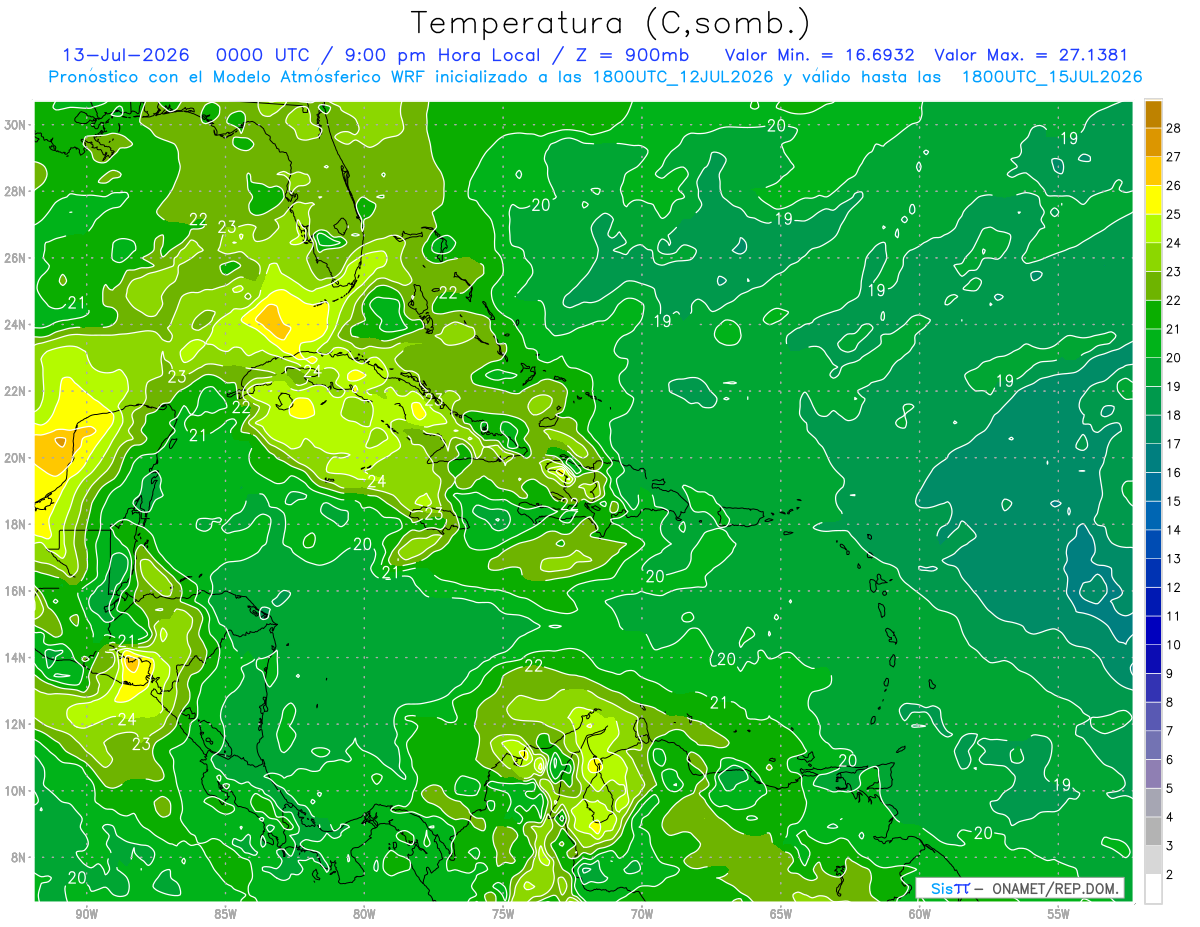This screenshot has height=927, width=1200.
Task: Click the number 25 on the color scale
Action: (x=1174, y=214)
